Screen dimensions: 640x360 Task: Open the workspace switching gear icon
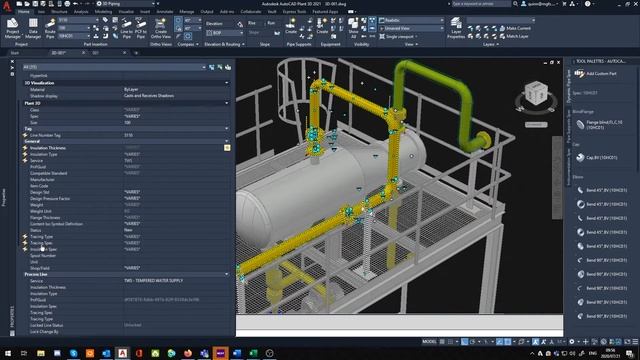(x=572, y=342)
